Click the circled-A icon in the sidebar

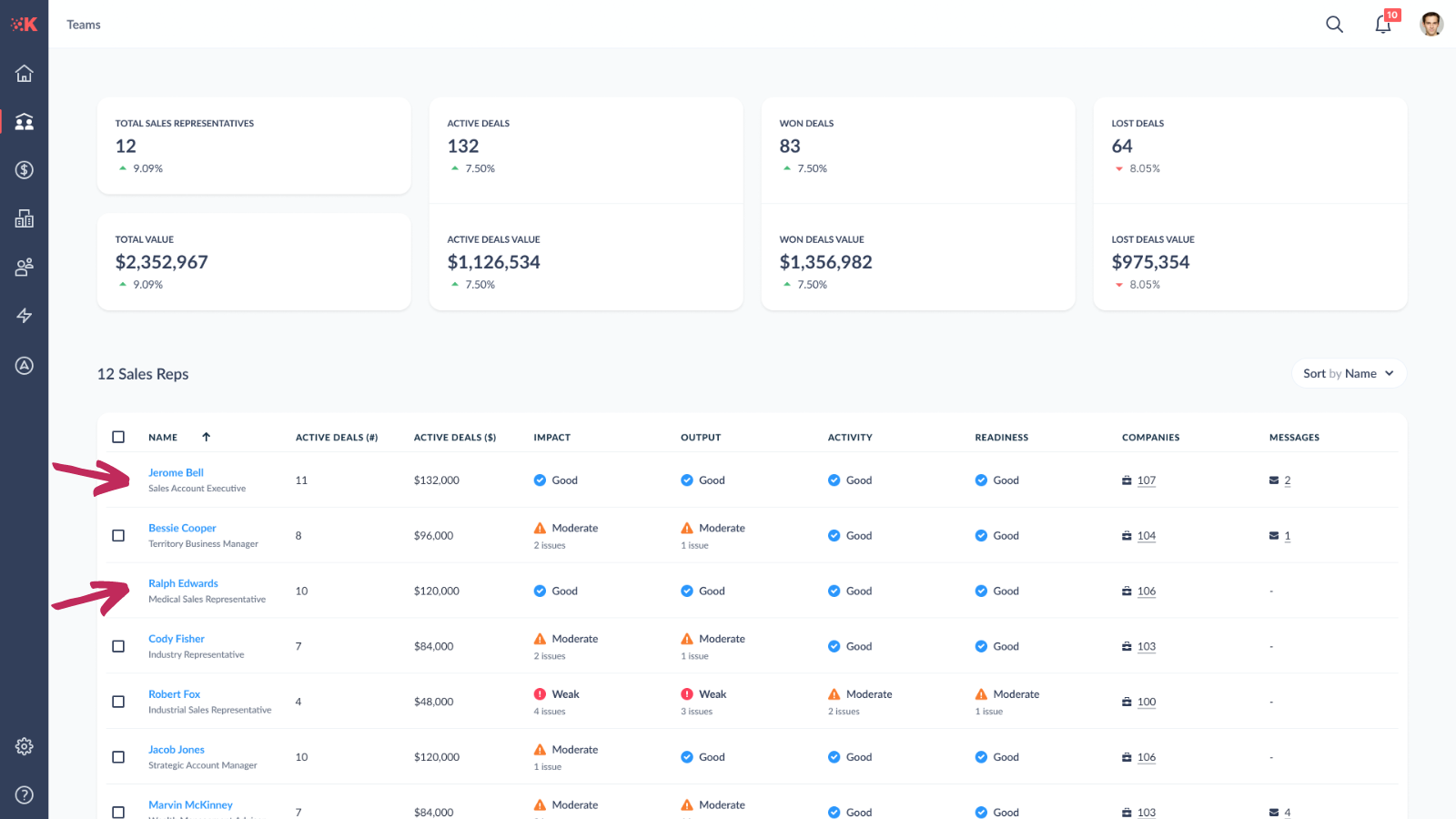[x=24, y=366]
